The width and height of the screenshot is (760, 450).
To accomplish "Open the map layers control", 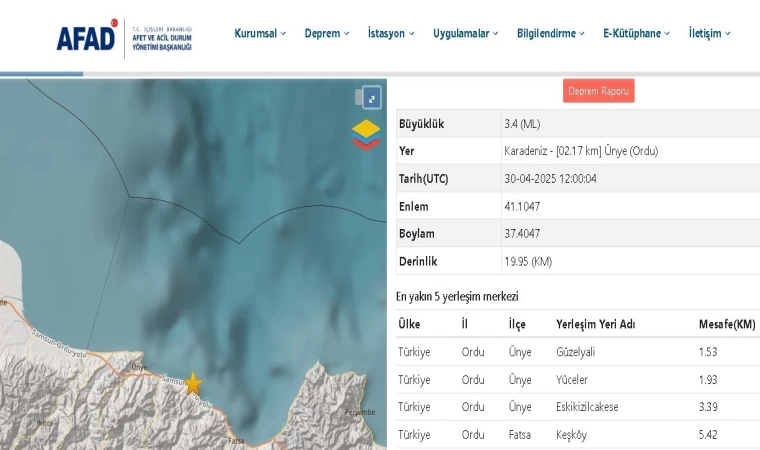I will (x=366, y=134).
